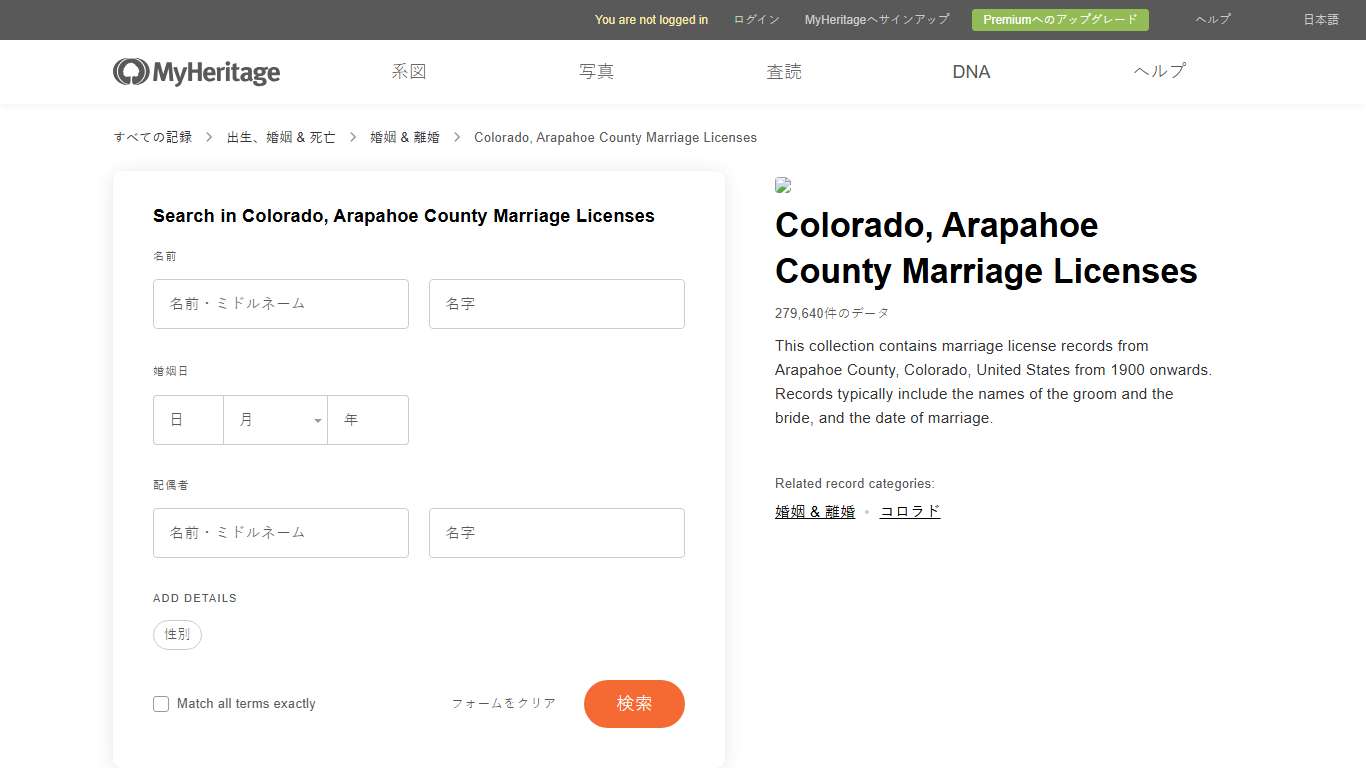Enable the Match all terms exactly checkbox
Image resolution: width=1366 pixels, height=768 pixels.
click(161, 704)
